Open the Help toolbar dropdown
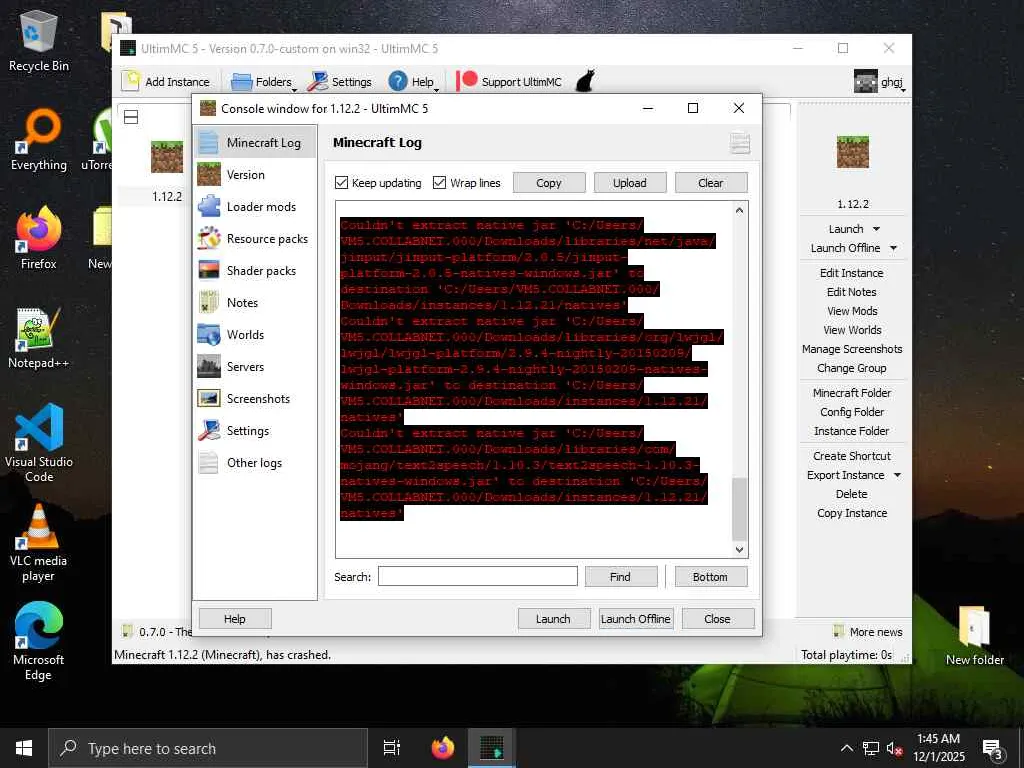This screenshot has width=1024, height=768. point(413,82)
